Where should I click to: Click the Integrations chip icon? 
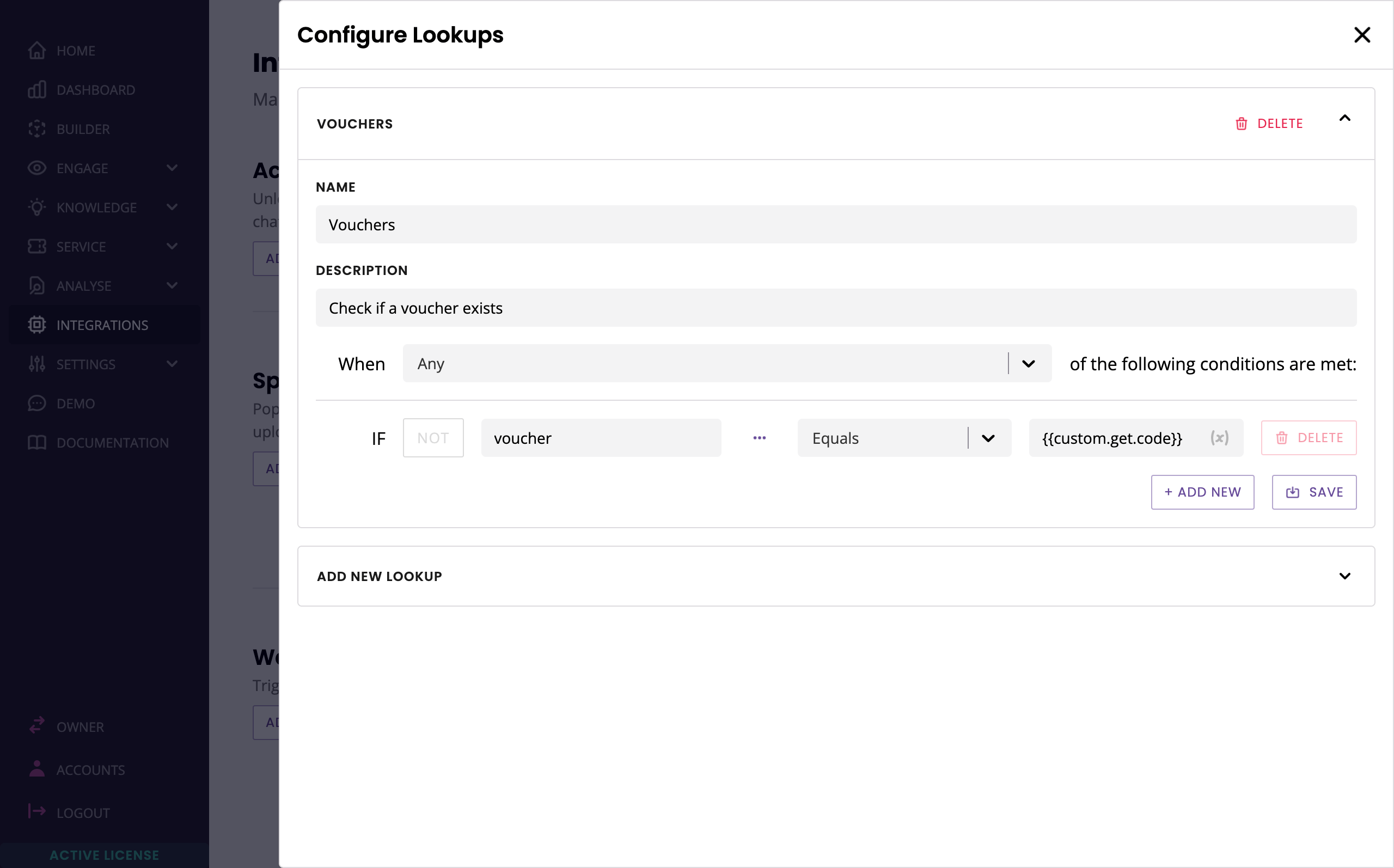tap(36, 325)
